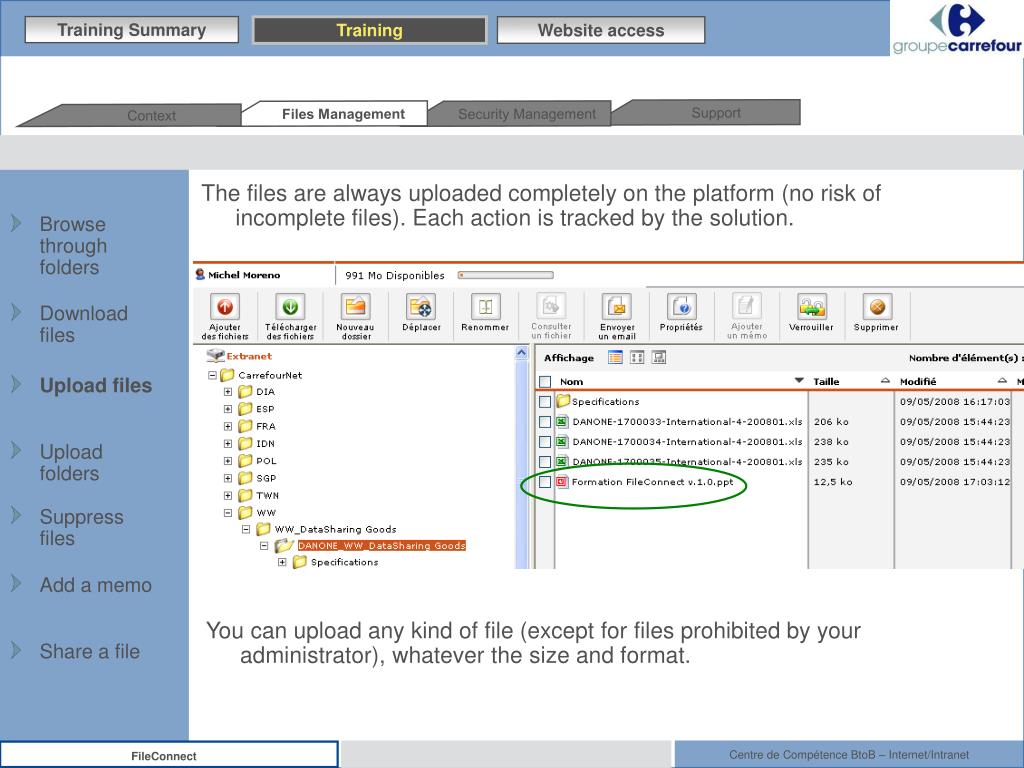The width and height of the screenshot is (1024, 768).
Task: Click the Télécharger des fichiers download icon
Action: coord(290,306)
